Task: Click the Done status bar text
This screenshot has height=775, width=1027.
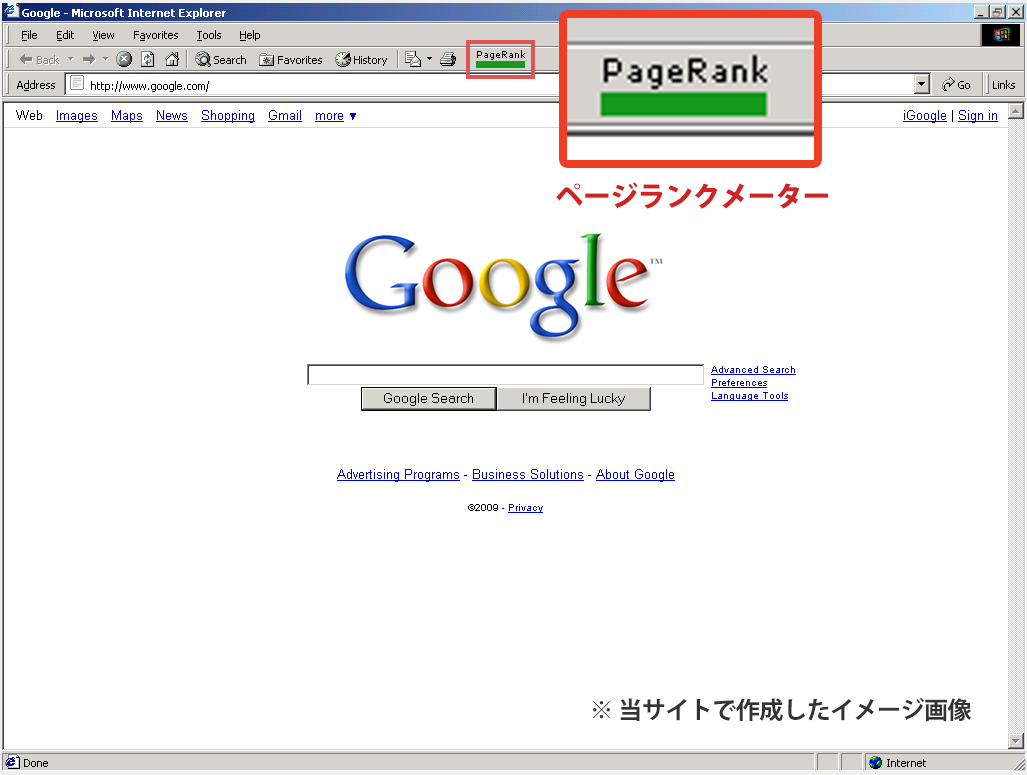Action: pyautogui.click(x=35, y=763)
